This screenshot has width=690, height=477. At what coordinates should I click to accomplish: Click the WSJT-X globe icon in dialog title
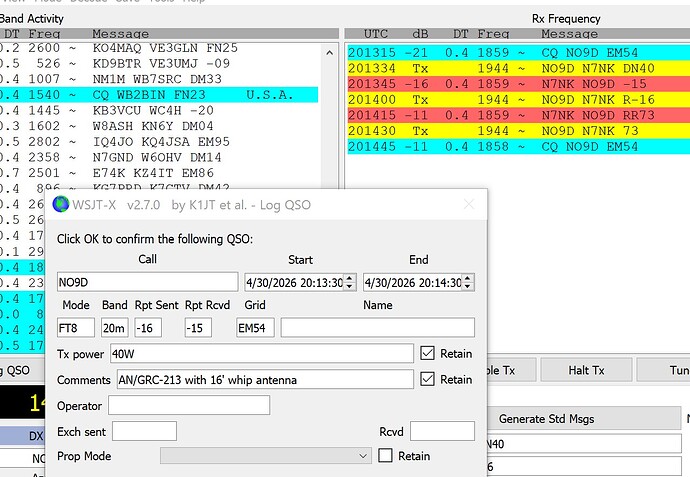(61, 205)
